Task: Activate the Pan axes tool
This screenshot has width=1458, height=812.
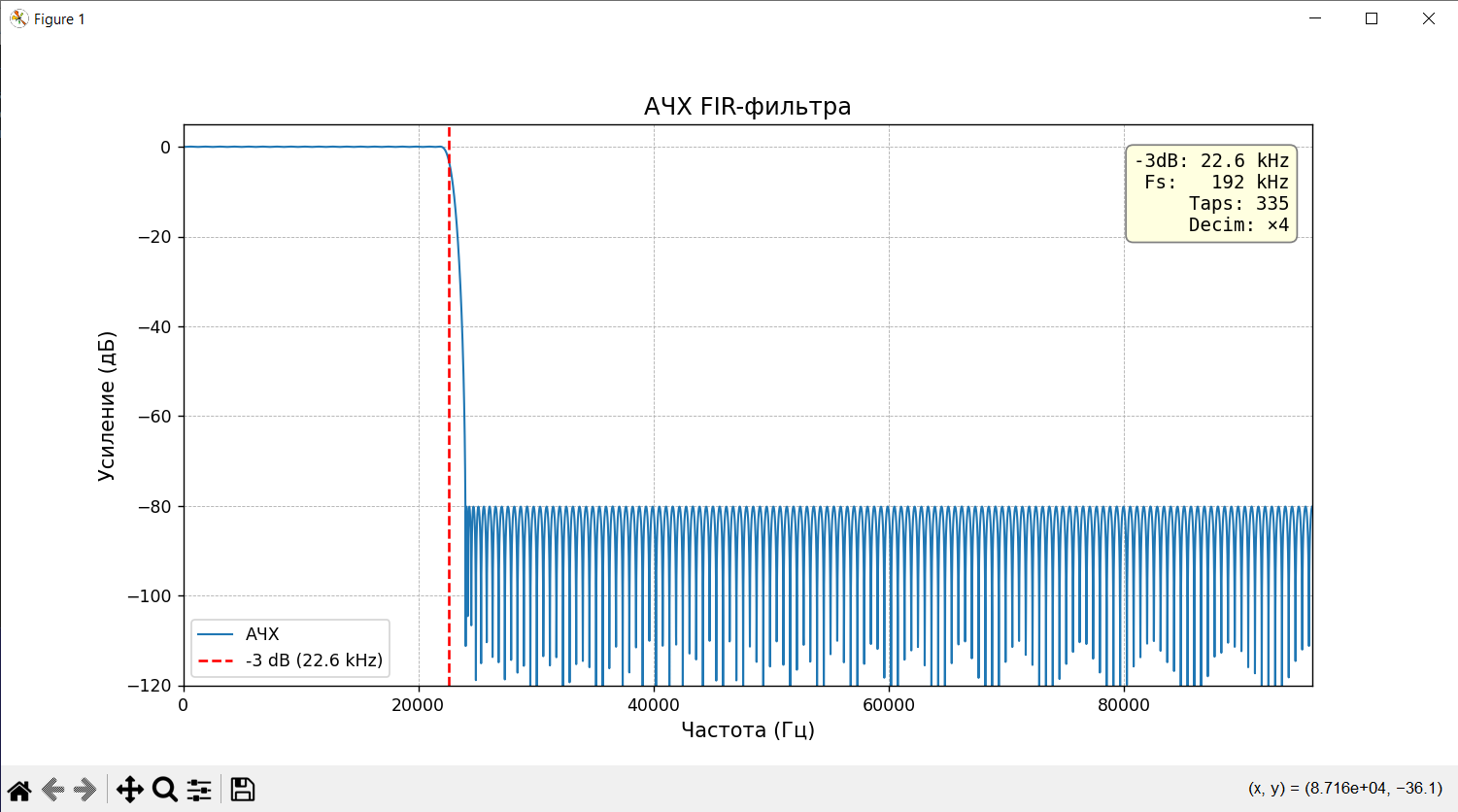Action: pyautogui.click(x=129, y=790)
